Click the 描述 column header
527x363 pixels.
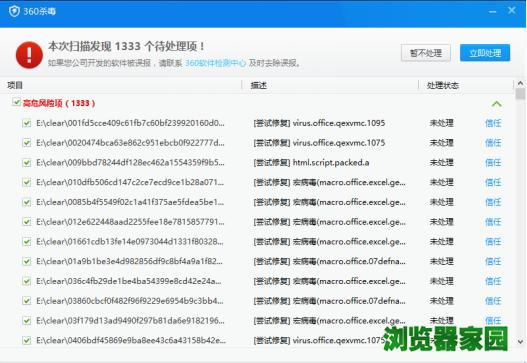[258, 85]
